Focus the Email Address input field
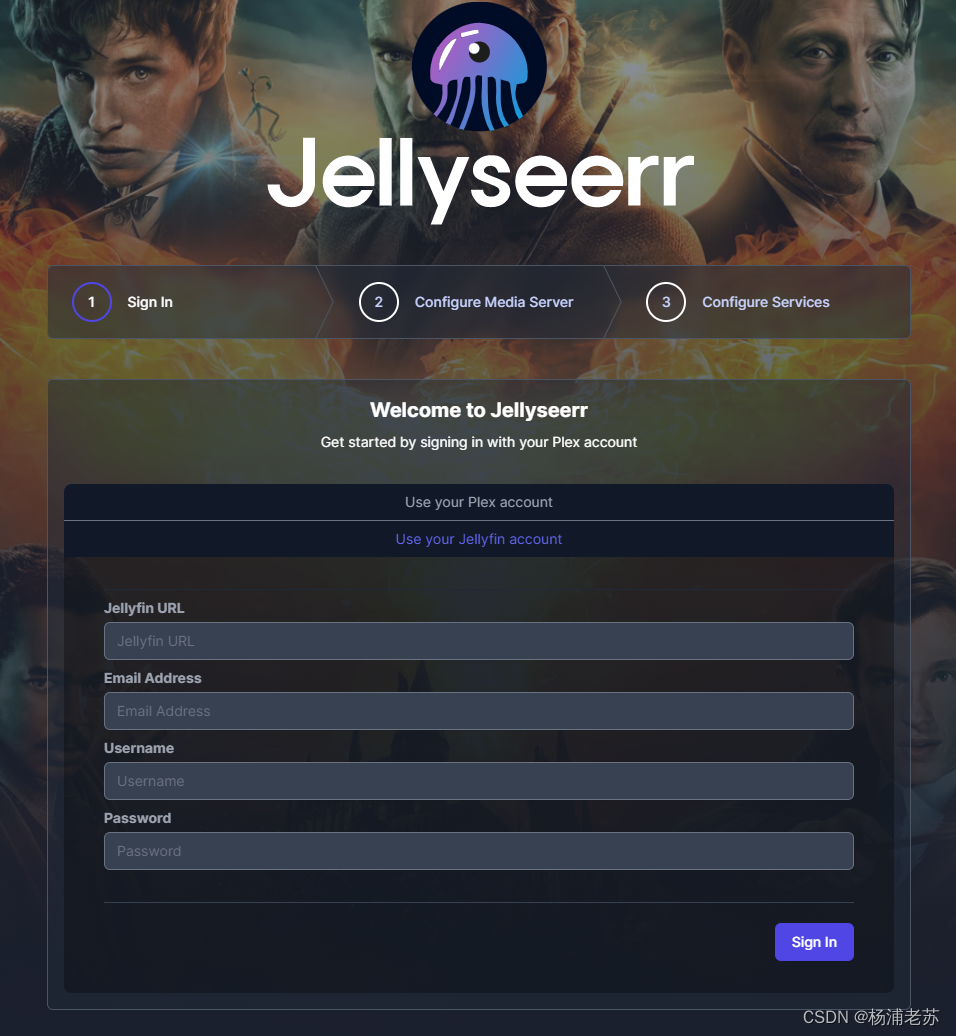 click(479, 711)
